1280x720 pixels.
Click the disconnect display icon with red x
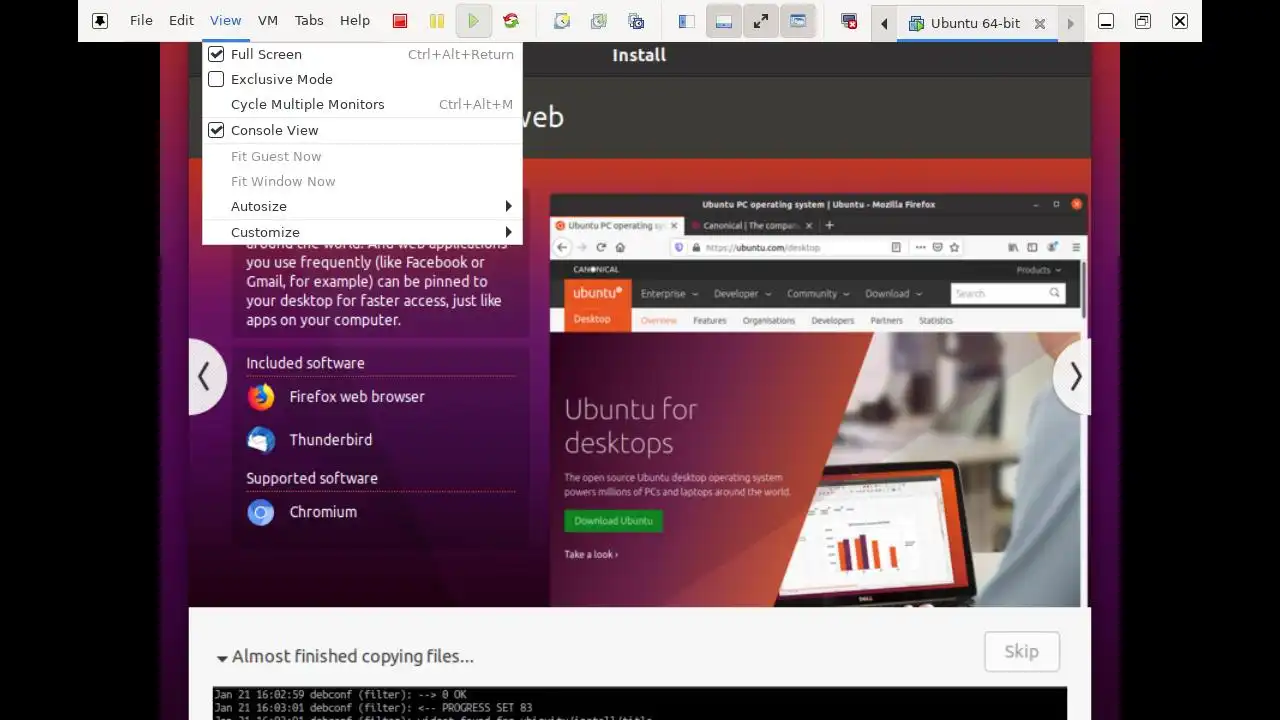(x=849, y=21)
